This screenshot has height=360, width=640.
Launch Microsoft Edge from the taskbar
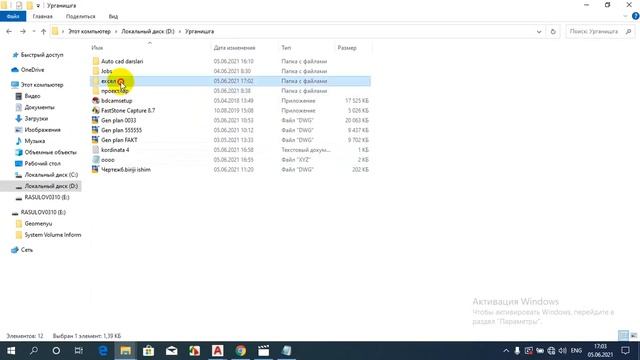click(x=102, y=351)
